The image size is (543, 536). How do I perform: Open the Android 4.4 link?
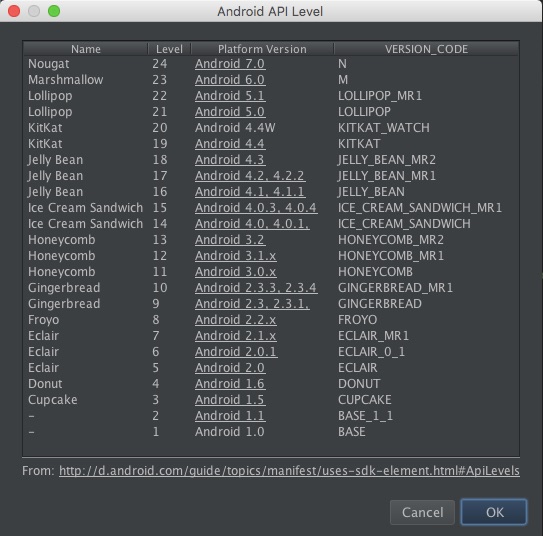pos(230,144)
